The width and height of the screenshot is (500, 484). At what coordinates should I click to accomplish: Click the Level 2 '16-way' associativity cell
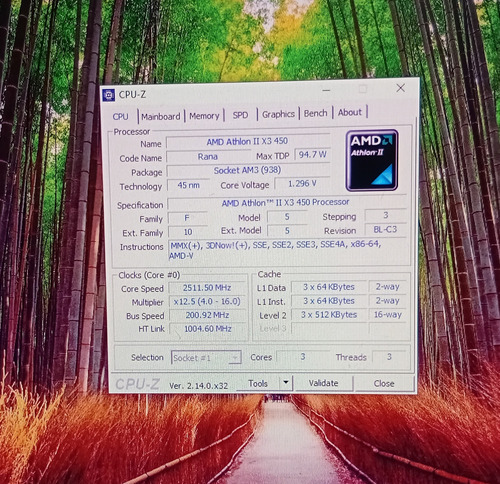388,314
